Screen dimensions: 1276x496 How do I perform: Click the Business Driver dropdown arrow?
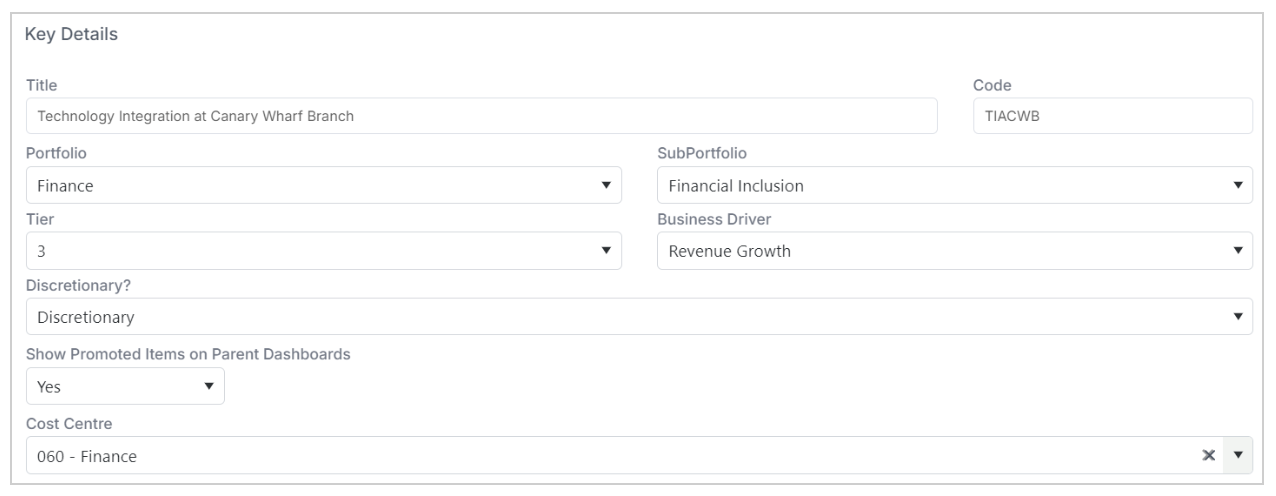pyautogui.click(x=1237, y=251)
